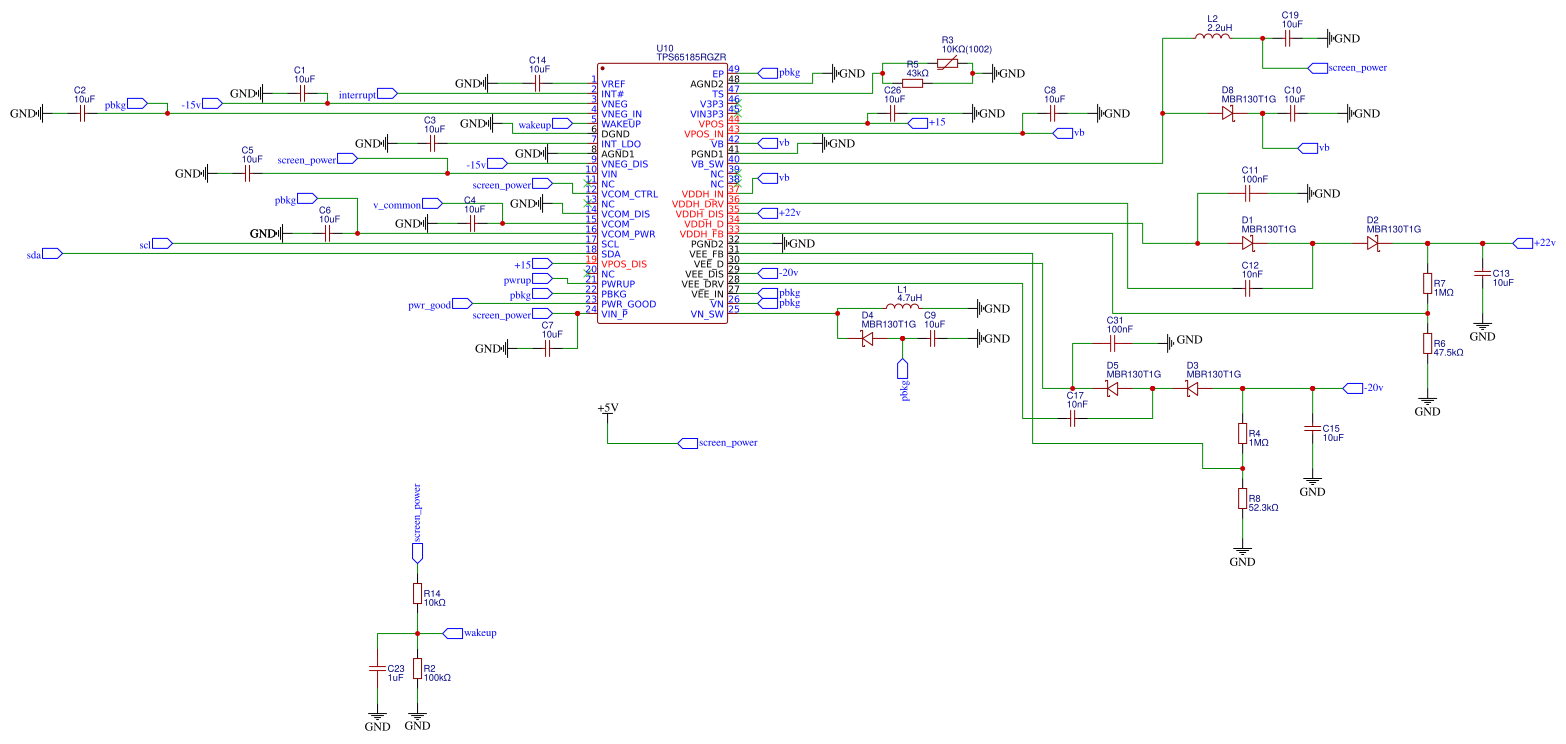Select resistor R8 52.3kΩ symbol

1242,499
